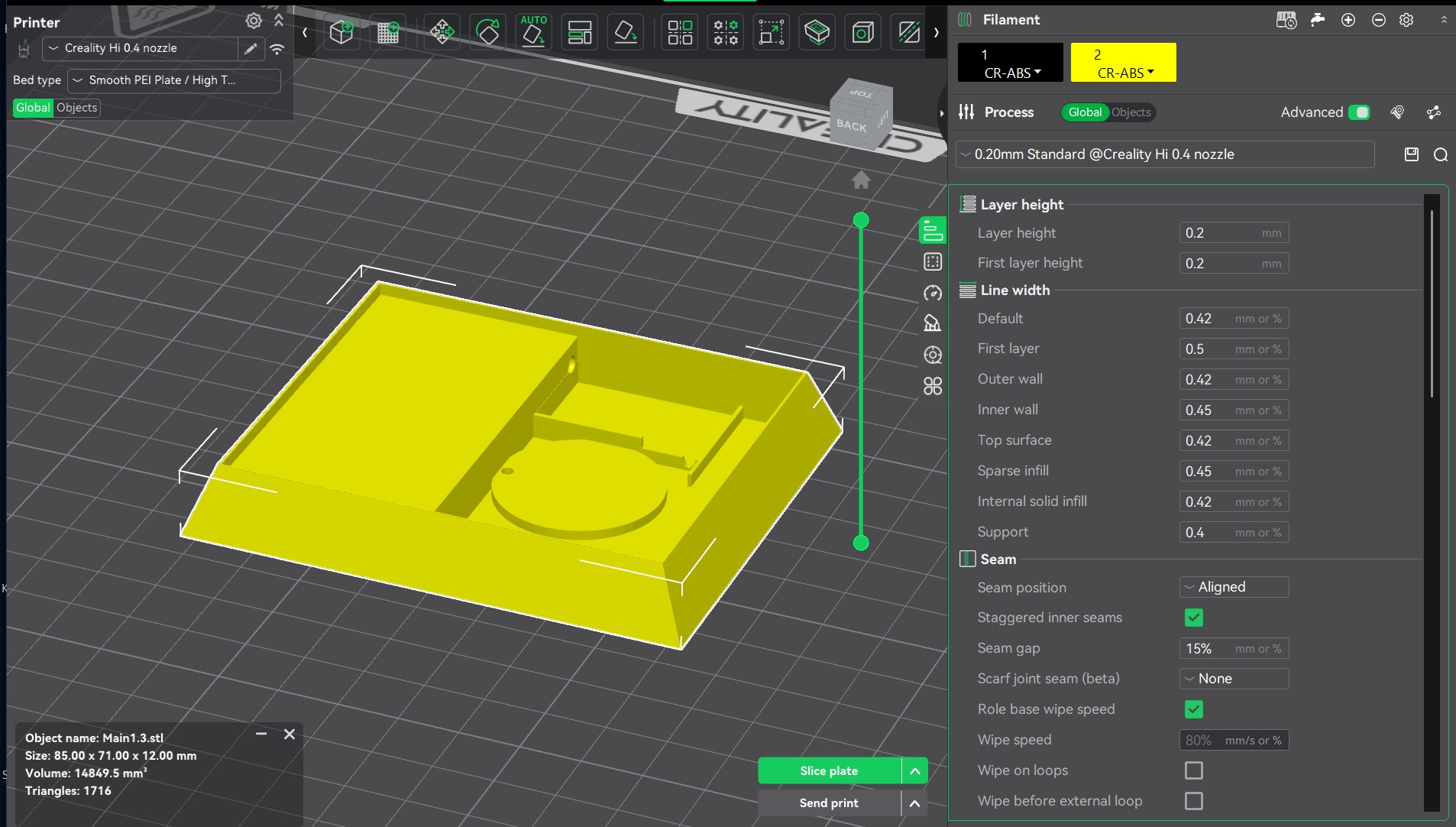
Task: Open the Scarf joint seam None dropdown
Action: point(1234,679)
